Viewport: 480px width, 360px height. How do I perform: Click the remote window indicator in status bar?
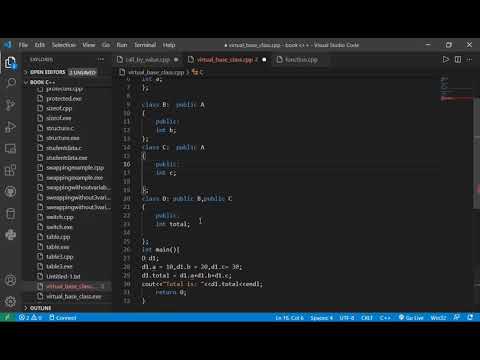pos(7,317)
